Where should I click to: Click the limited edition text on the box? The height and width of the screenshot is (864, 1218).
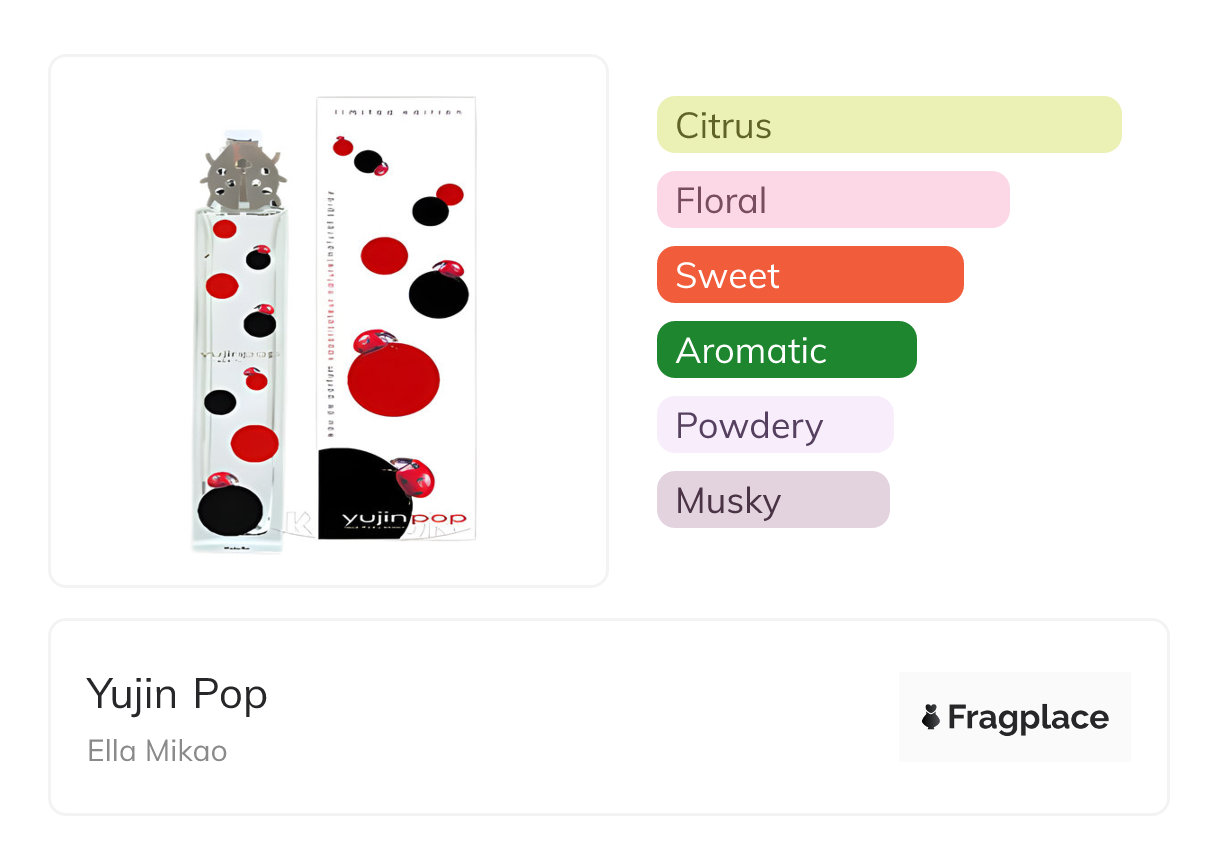pyautogui.click(x=397, y=112)
